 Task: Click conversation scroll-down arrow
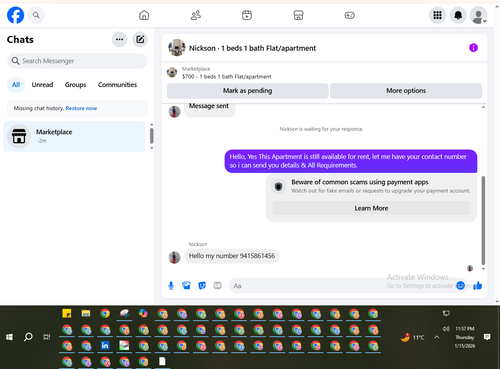(x=483, y=269)
